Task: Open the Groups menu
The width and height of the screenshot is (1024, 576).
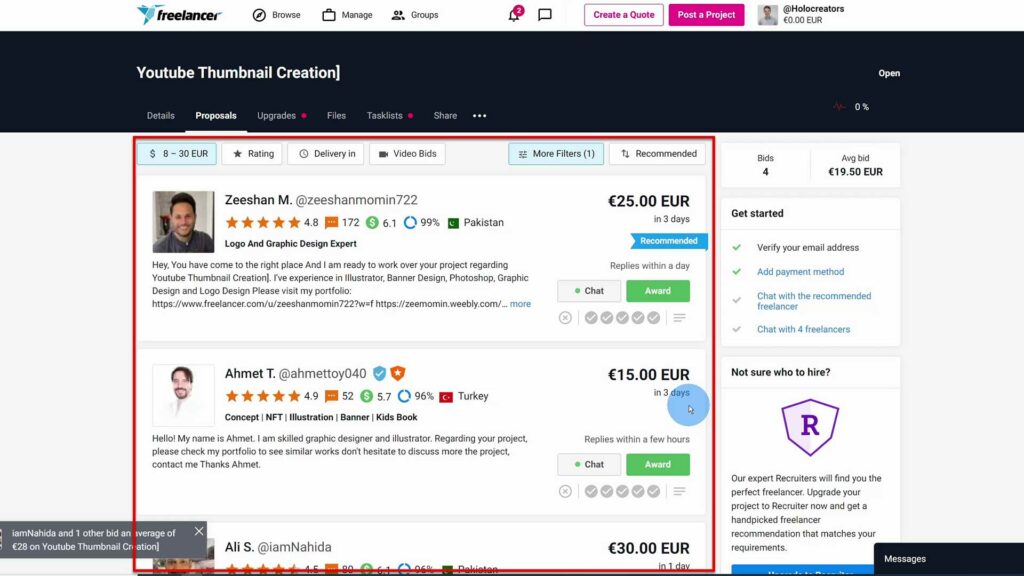Action: [415, 14]
